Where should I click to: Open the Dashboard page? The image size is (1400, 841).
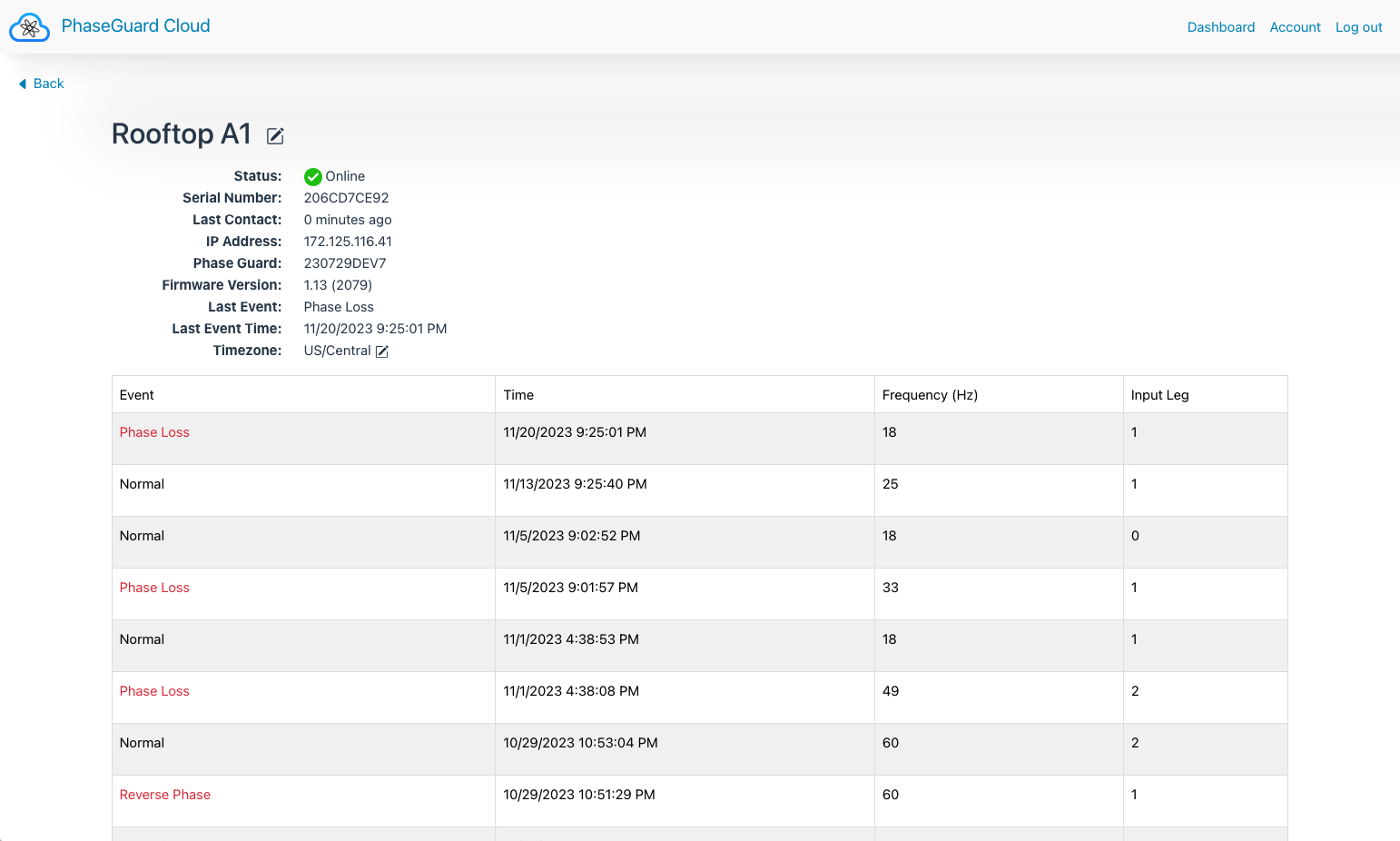pos(1221,27)
